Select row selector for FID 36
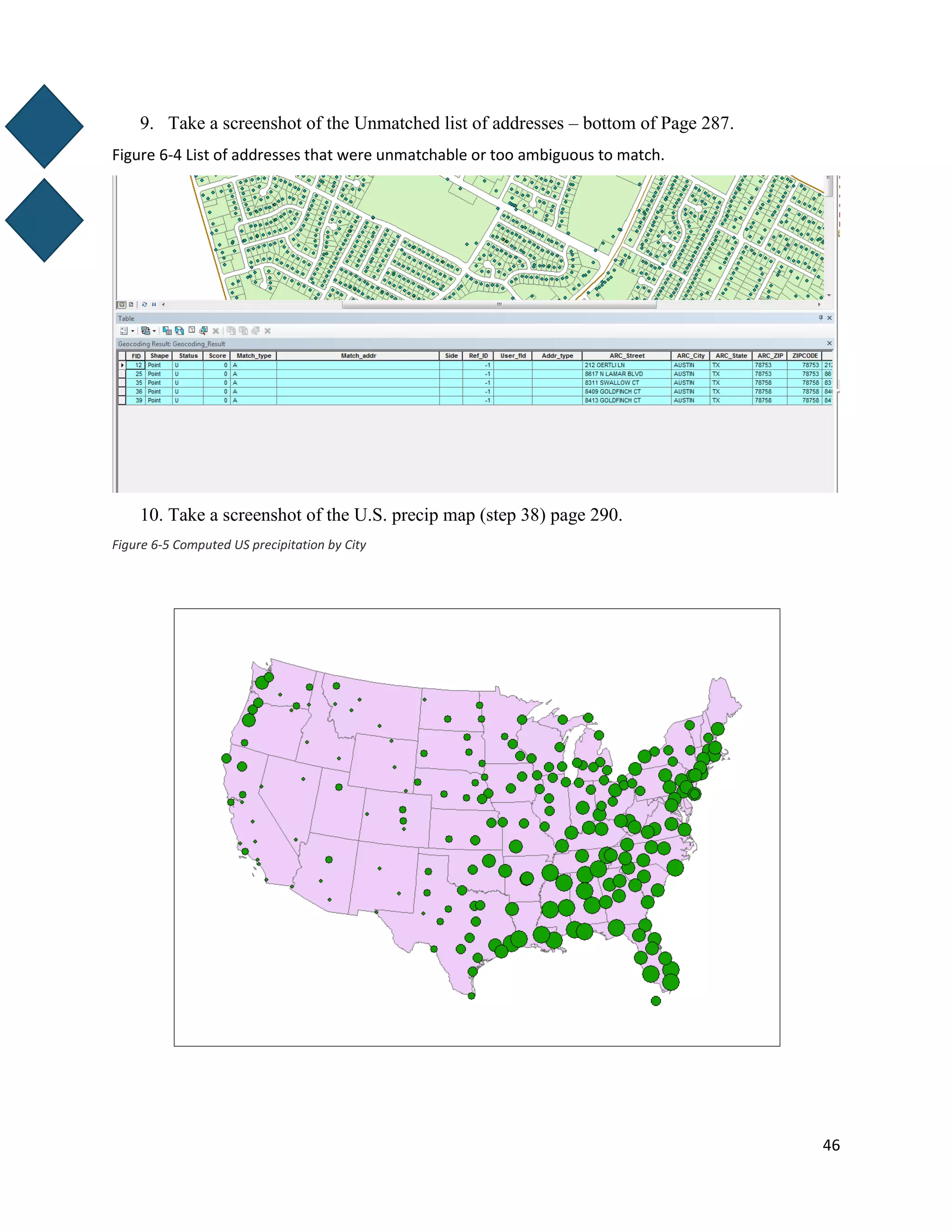This screenshot has height=1232, width=952. pos(122,391)
